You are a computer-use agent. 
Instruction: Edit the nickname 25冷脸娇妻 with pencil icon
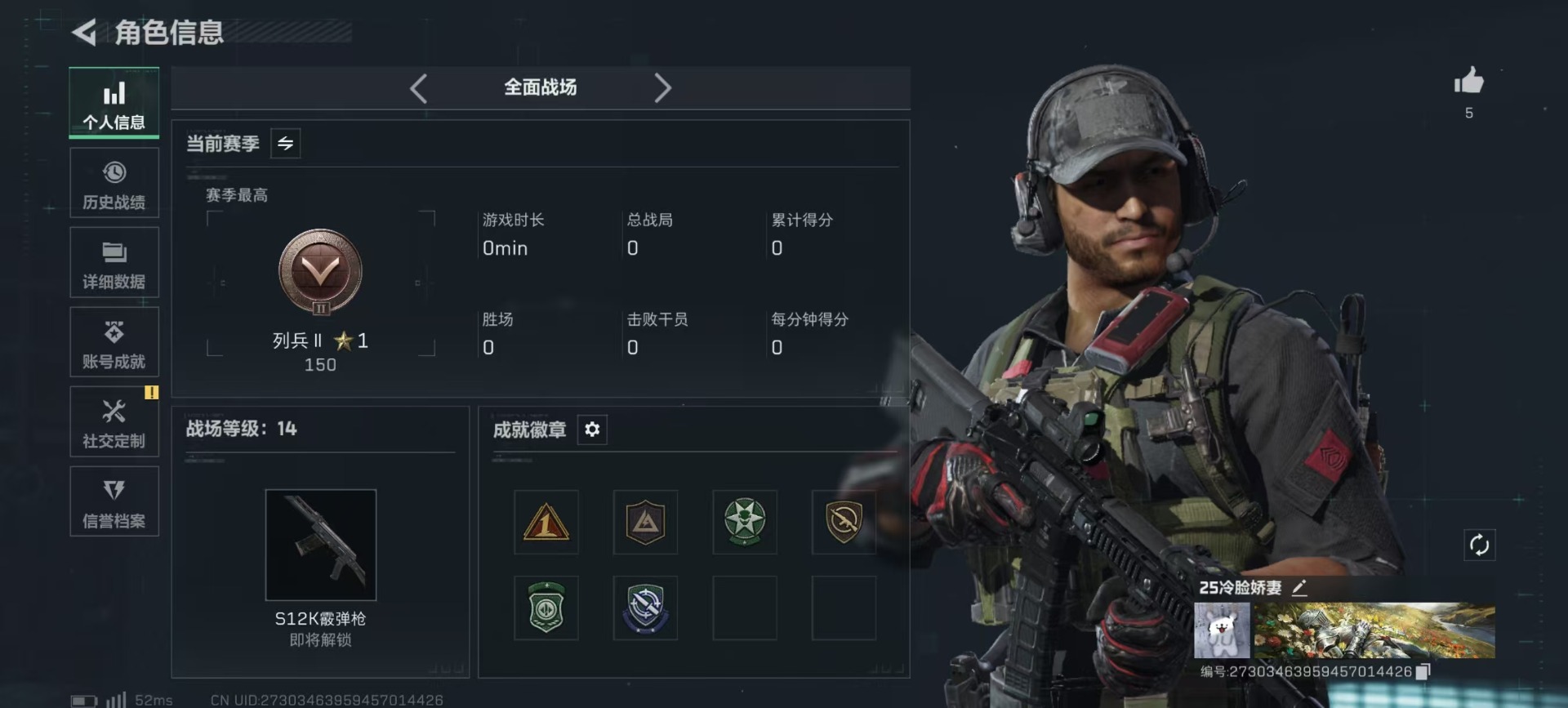1299,587
